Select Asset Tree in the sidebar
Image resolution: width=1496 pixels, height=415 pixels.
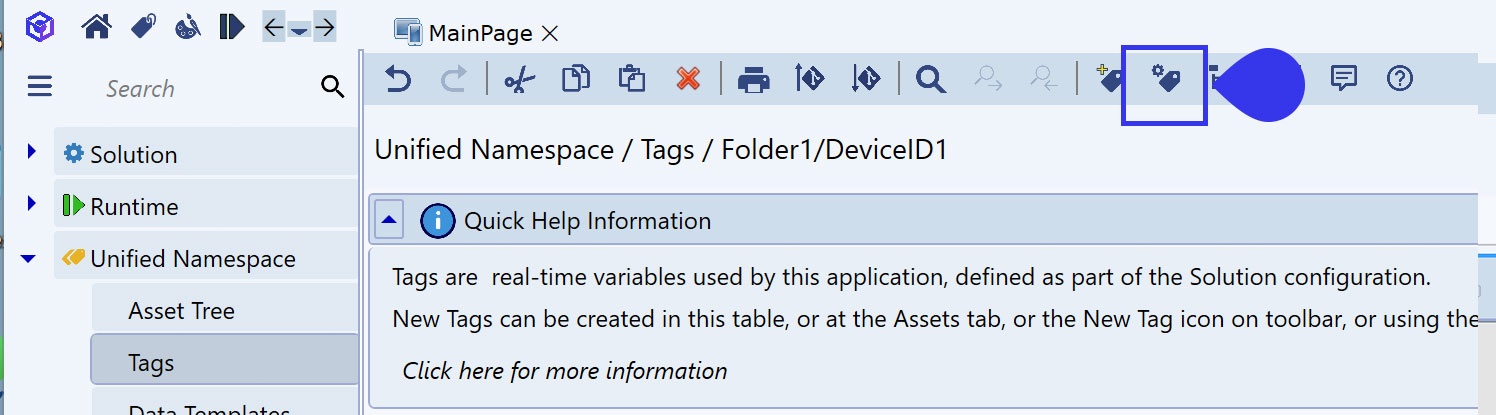pos(181,311)
